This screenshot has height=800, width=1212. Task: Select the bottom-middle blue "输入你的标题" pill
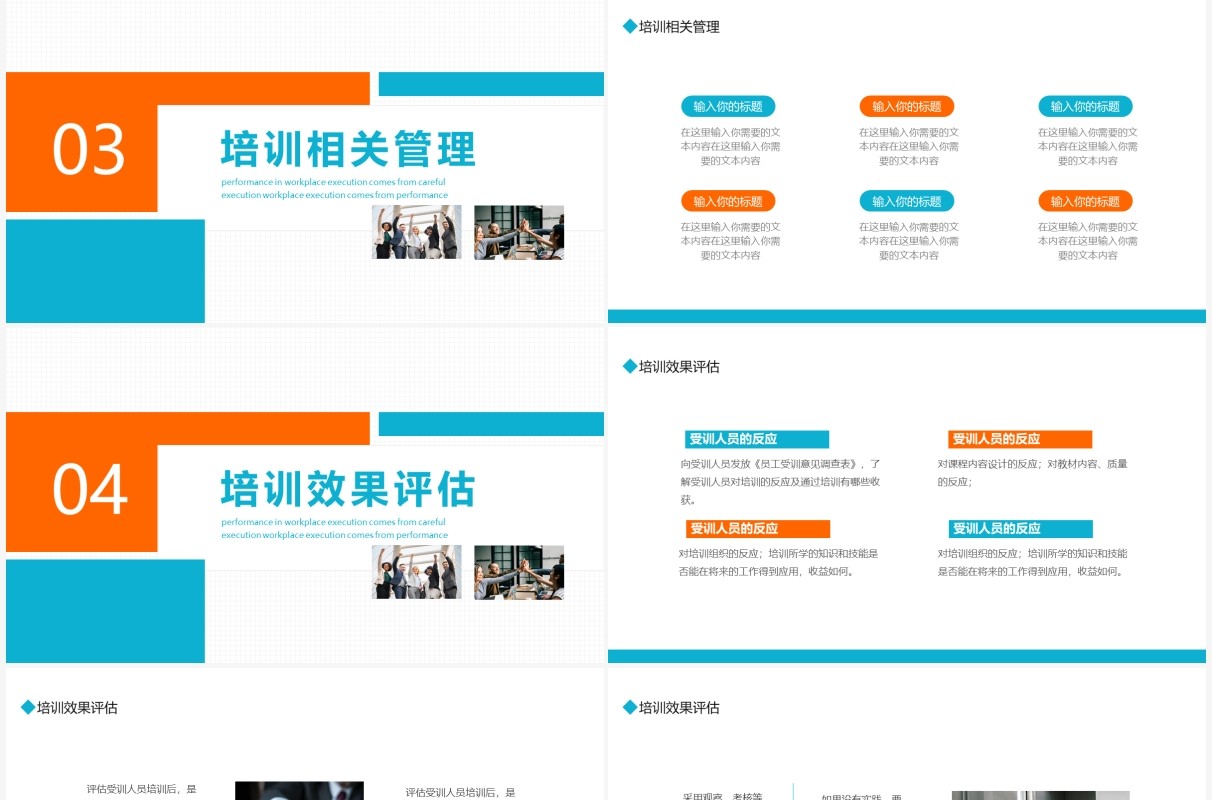click(907, 201)
